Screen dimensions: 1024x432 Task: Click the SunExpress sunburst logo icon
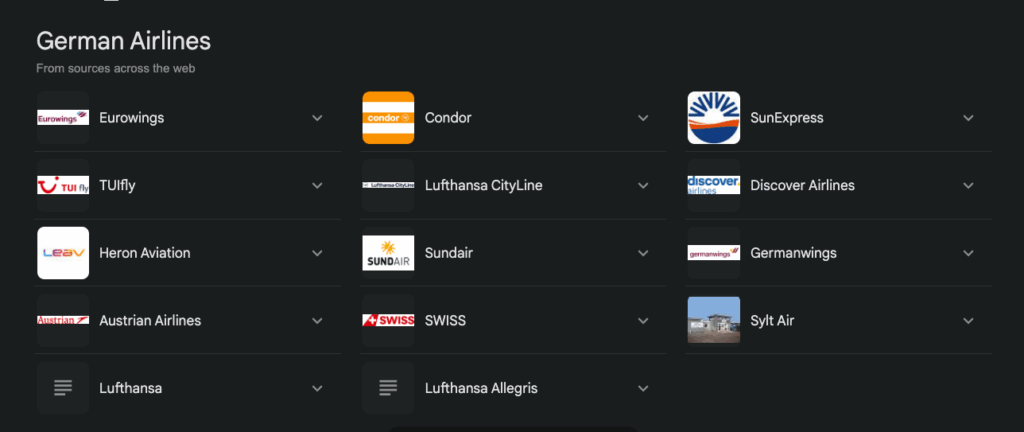point(714,118)
